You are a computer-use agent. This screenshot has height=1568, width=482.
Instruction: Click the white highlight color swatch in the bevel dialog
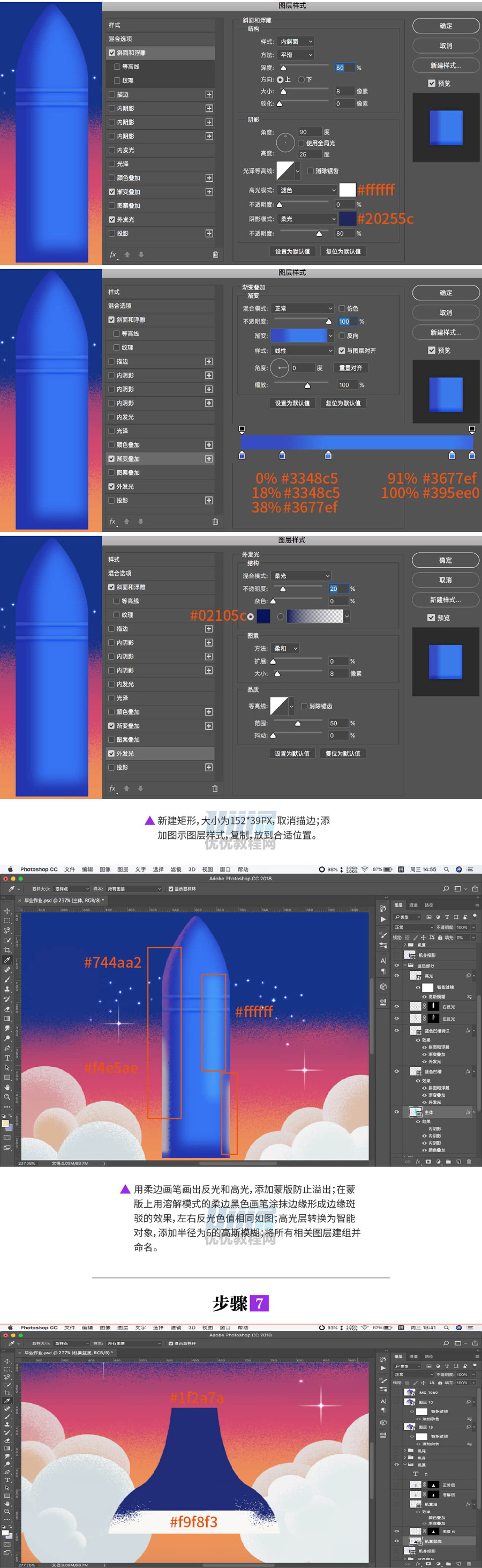pyautogui.click(x=347, y=190)
